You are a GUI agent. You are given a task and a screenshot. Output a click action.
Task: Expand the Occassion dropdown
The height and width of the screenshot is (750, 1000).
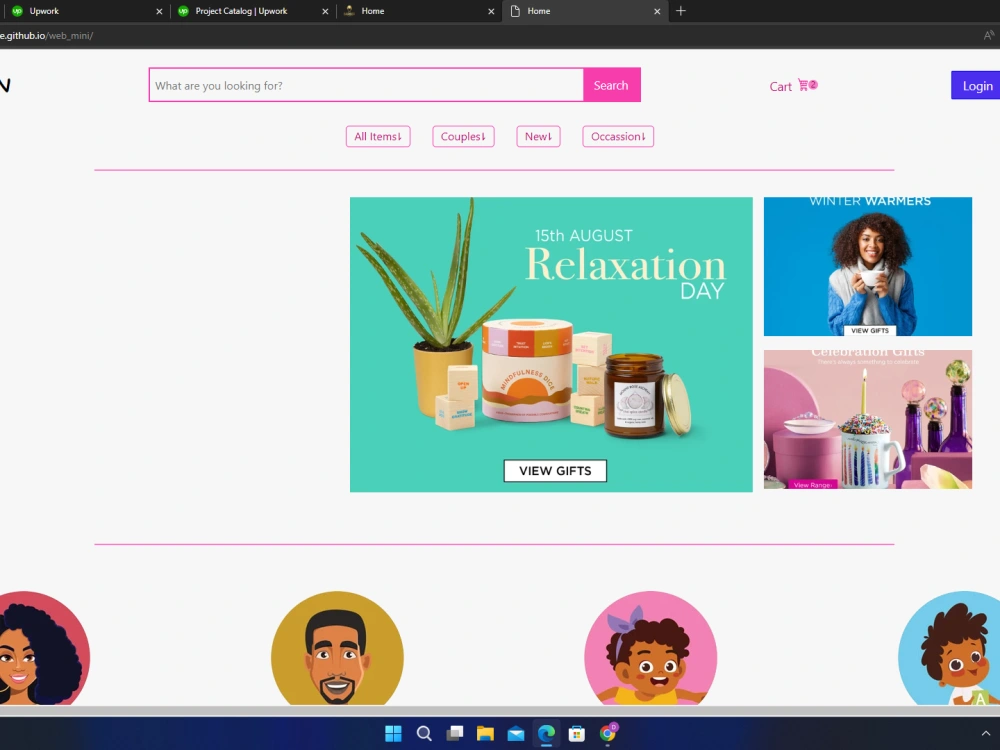[618, 136]
